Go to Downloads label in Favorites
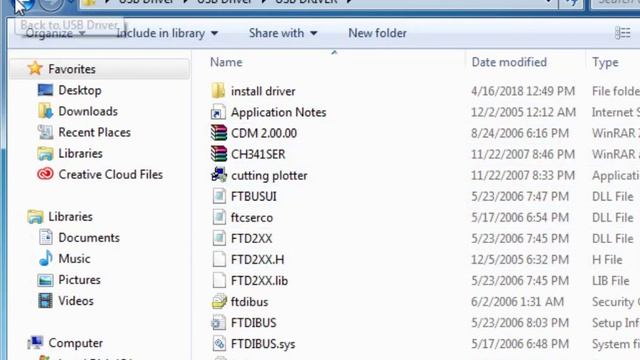The height and width of the screenshot is (360, 640). click(88, 111)
